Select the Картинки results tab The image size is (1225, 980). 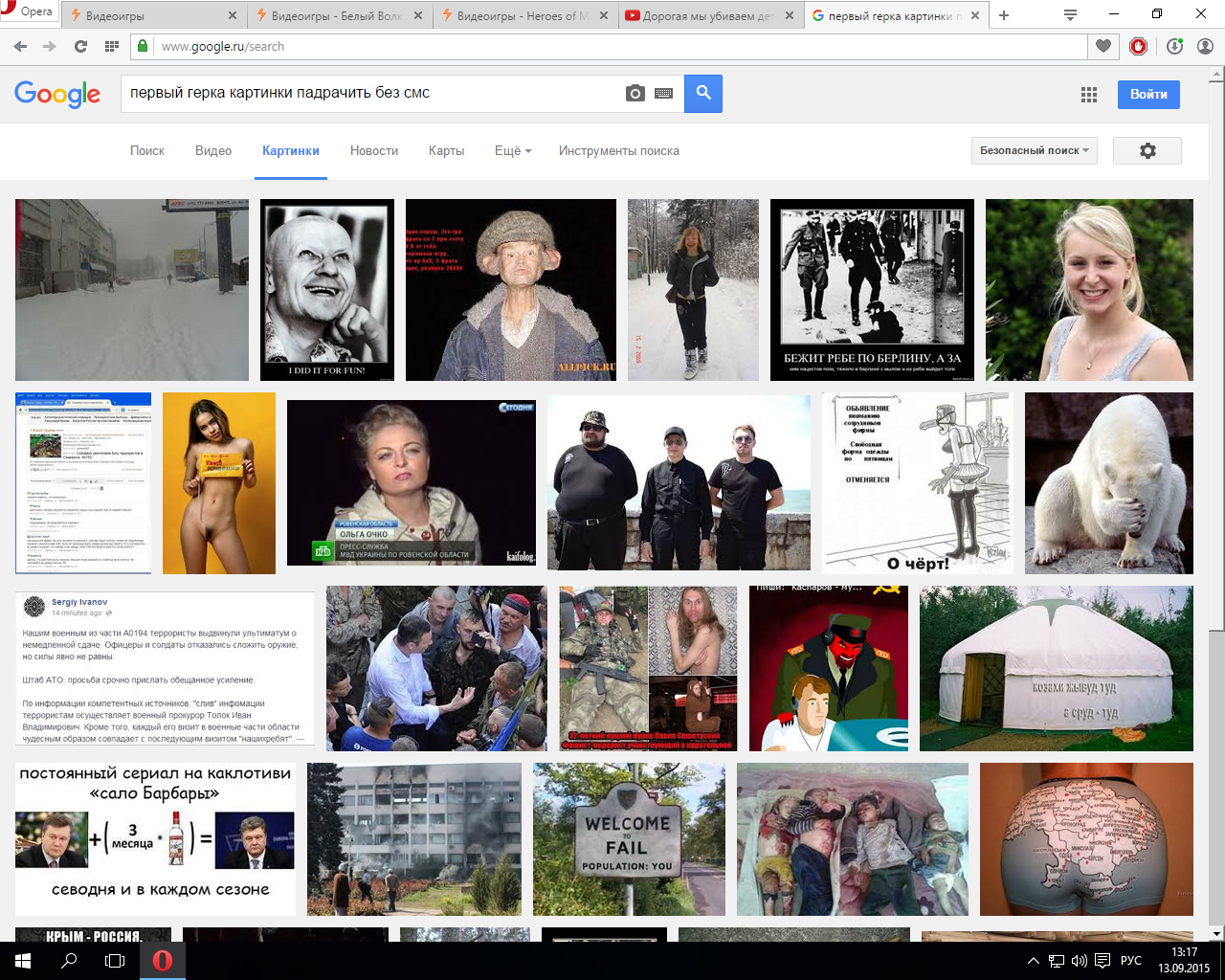tap(291, 150)
